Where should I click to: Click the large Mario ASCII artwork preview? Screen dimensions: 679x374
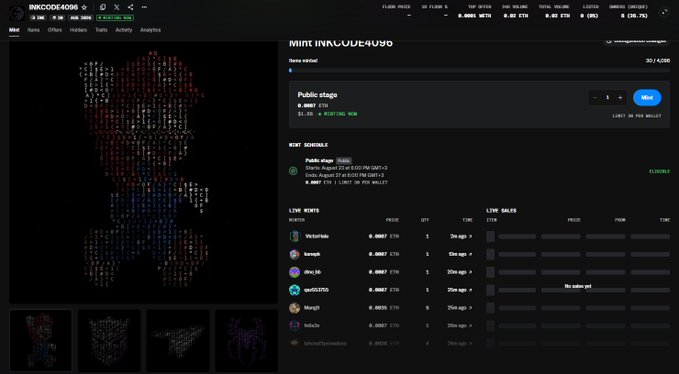point(143,172)
